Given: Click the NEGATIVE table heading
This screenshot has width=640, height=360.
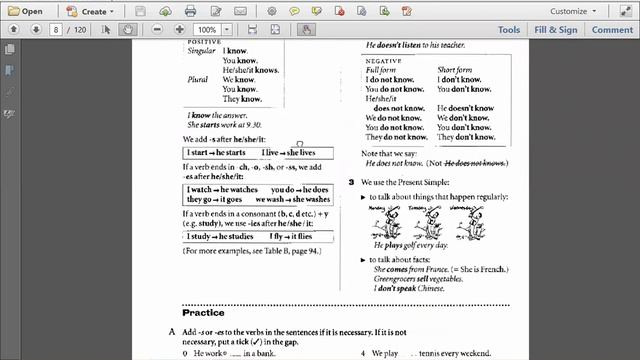Looking at the screenshot, I should (384, 61).
